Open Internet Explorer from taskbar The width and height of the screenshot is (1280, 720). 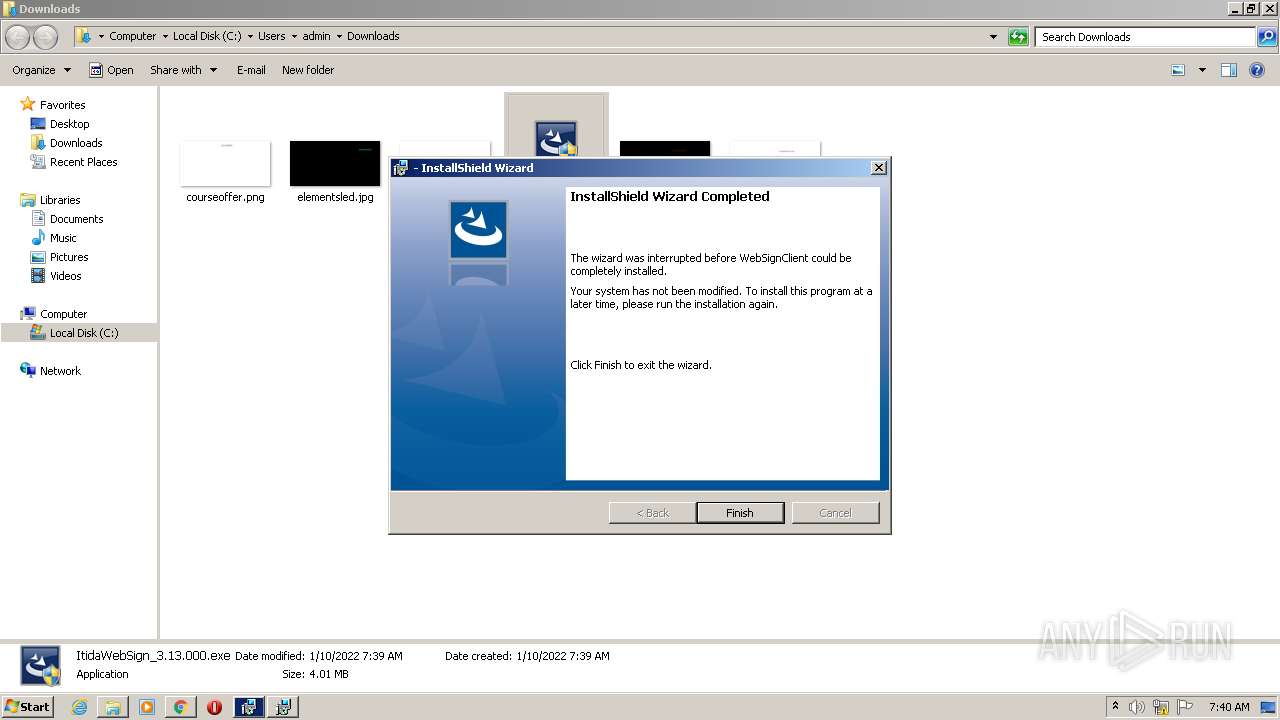pyautogui.click(x=79, y=707)
